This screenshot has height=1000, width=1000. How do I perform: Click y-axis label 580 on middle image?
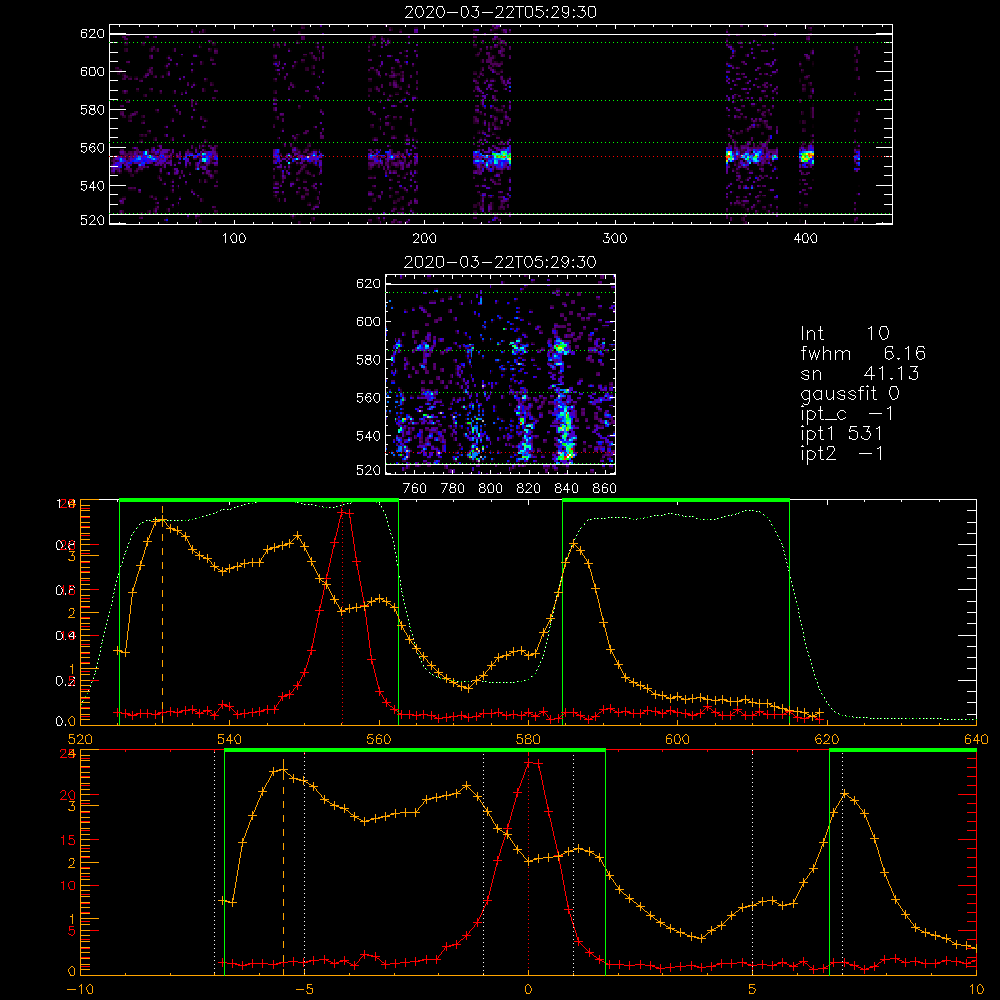(x=368, y=360)
